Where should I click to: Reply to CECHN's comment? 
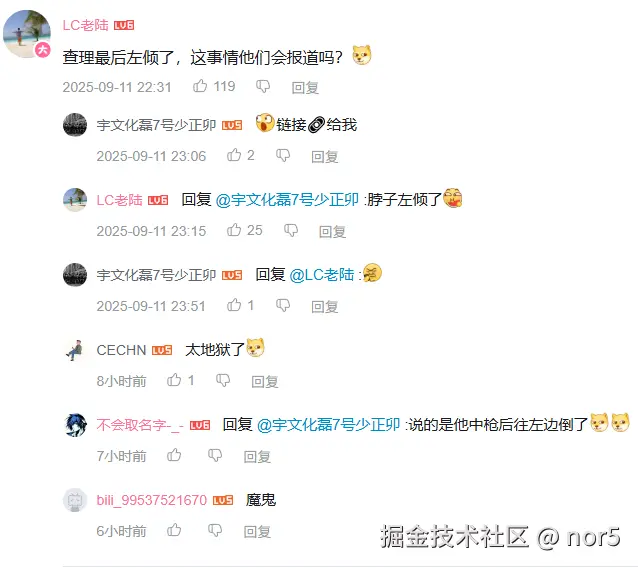coord(265,382)
